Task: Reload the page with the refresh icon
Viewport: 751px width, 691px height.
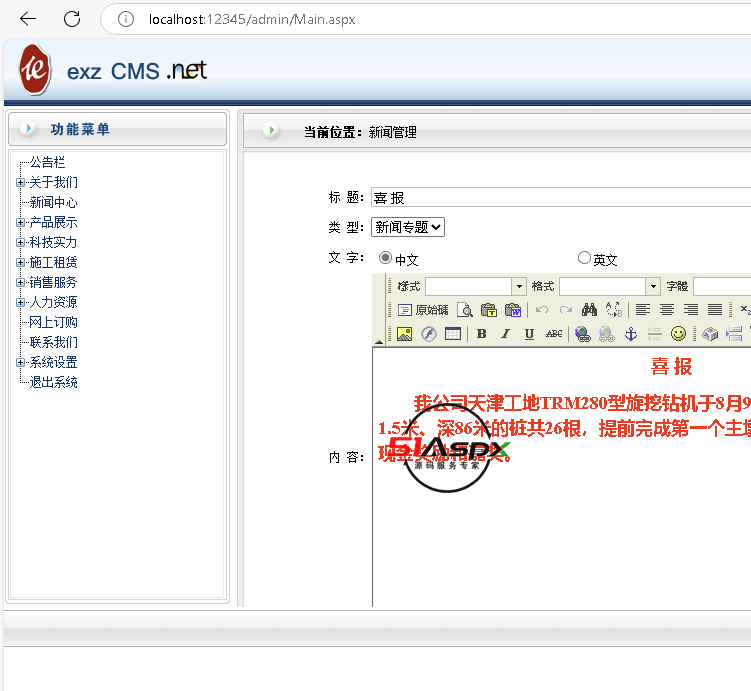Action: [x=72, y=19]
